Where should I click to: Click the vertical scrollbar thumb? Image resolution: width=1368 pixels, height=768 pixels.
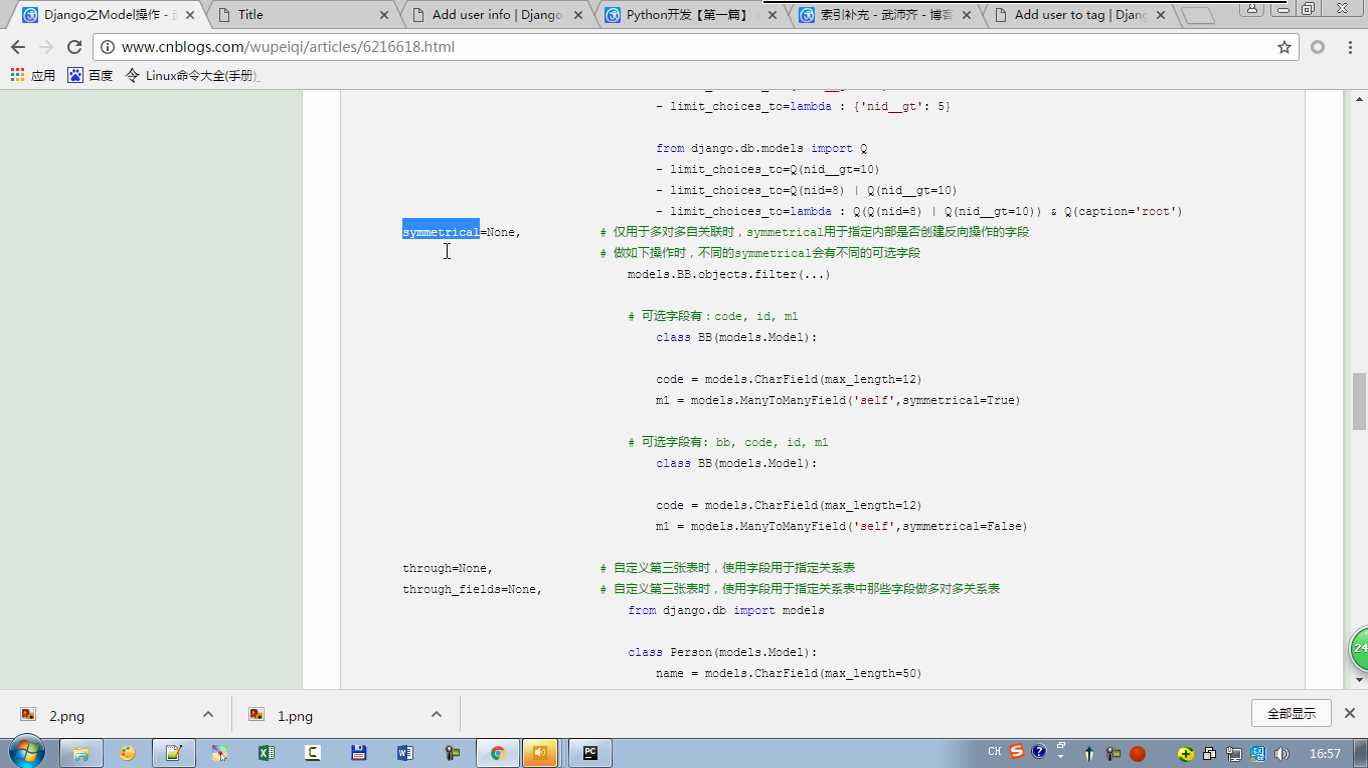1359,401
